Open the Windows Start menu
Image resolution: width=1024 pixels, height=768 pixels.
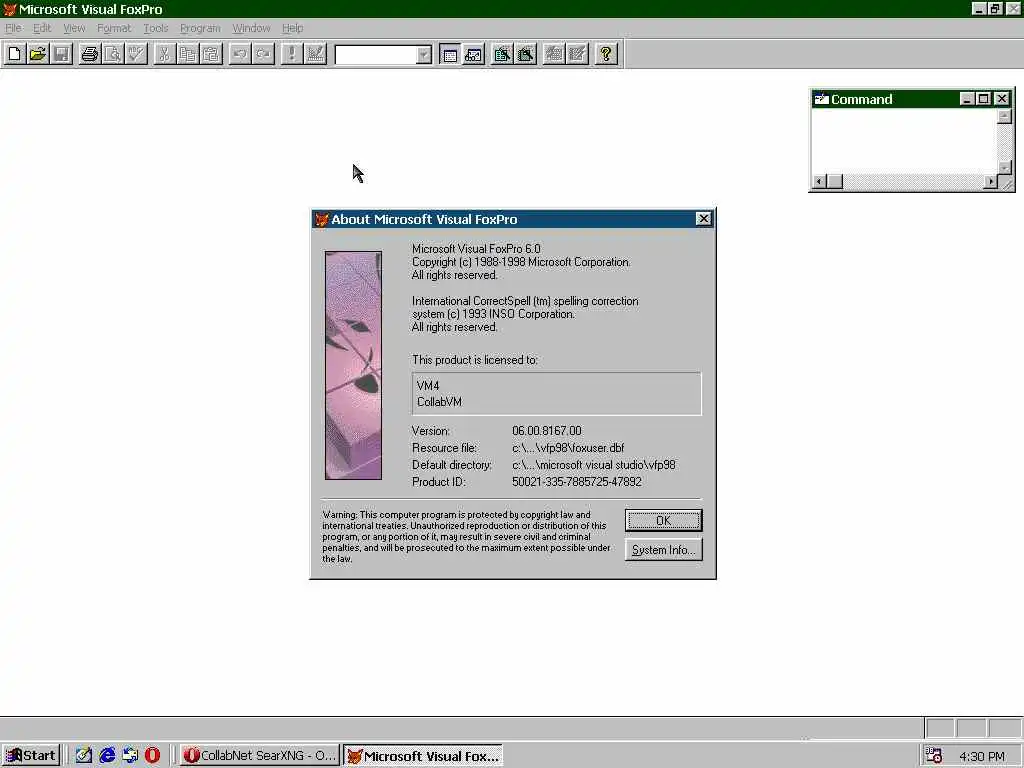tap(31, 756)
